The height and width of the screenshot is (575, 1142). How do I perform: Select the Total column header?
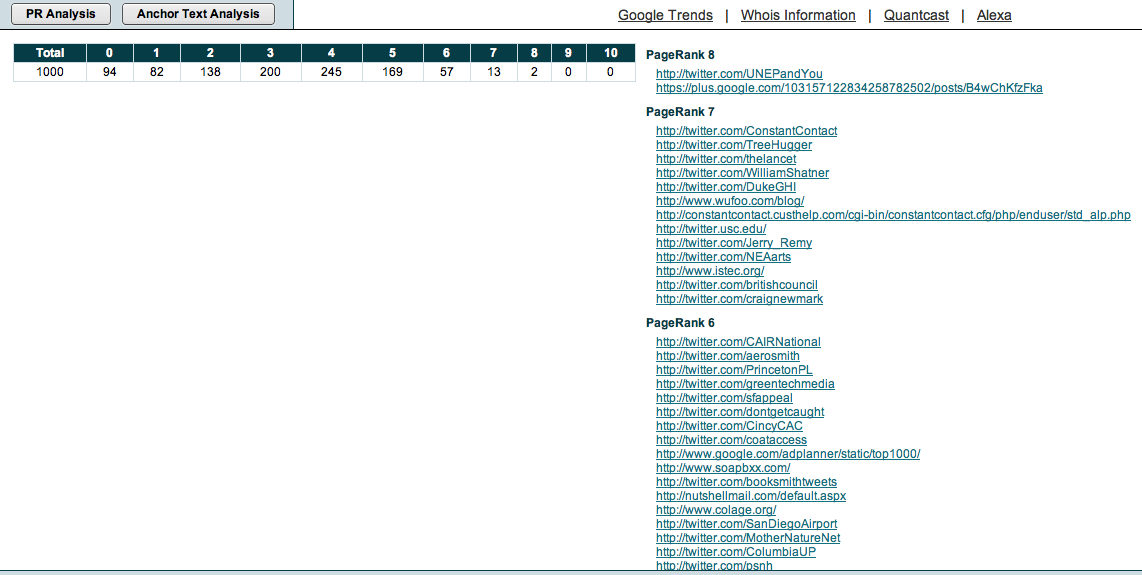[x=50, y=53]
